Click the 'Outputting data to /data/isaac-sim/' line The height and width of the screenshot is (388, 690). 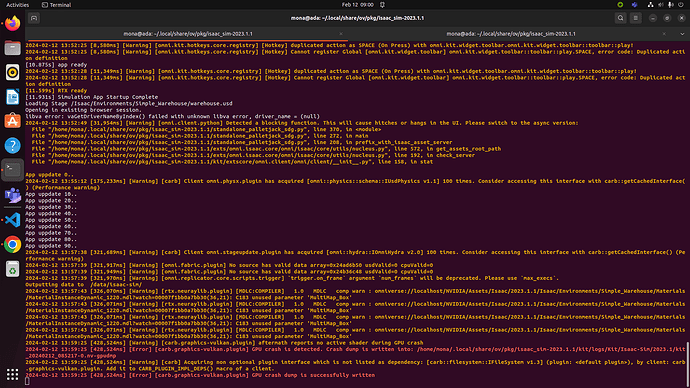pos(84,285)
